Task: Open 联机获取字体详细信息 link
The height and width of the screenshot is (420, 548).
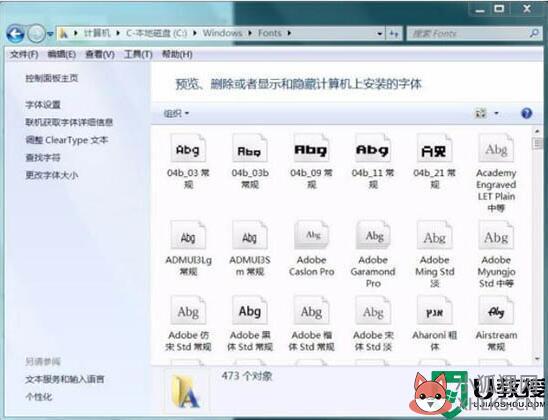Action: click(x=69, y=122)
